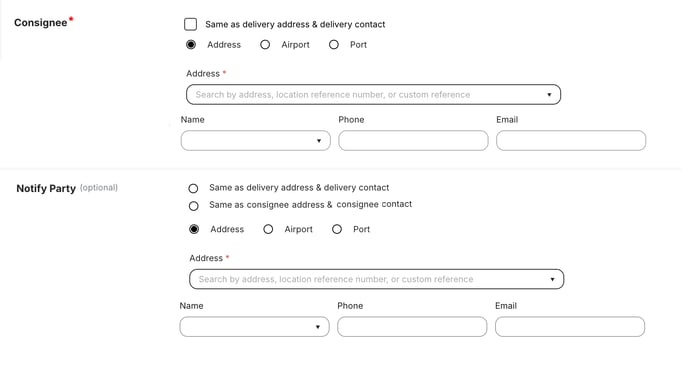This screenshot has height=370, width=688.
Task: Select Consignee Airport radio option
Action: [x=265, y=45]
